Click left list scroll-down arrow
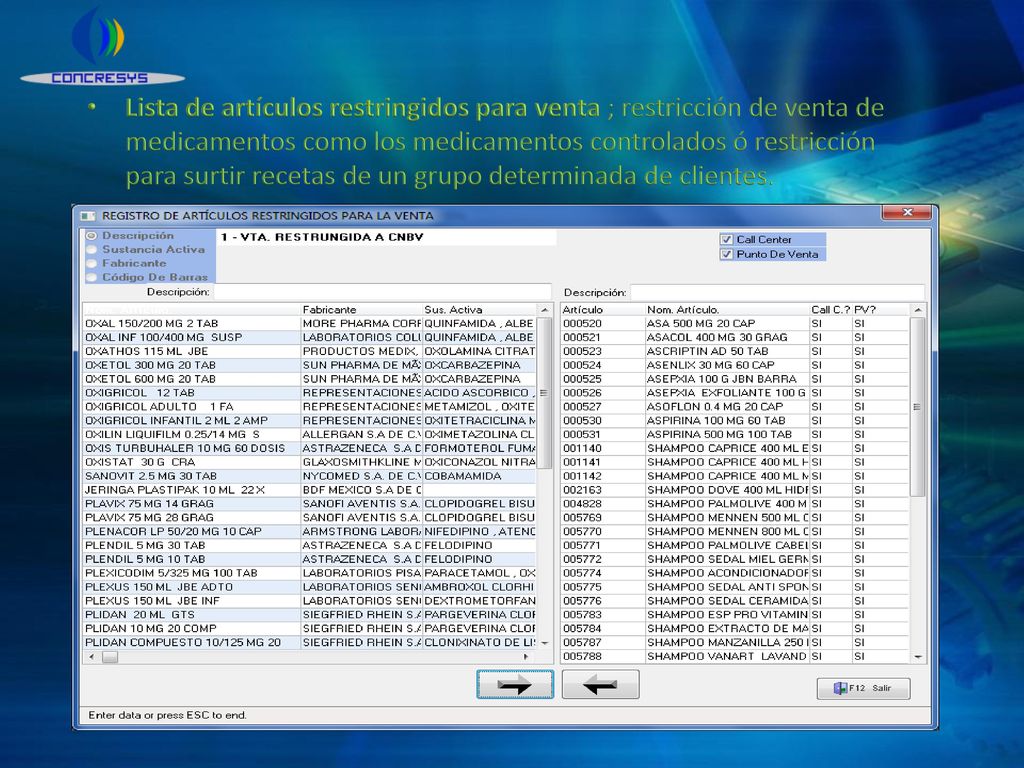This screenshot has height=768, width=1024. 545,643
